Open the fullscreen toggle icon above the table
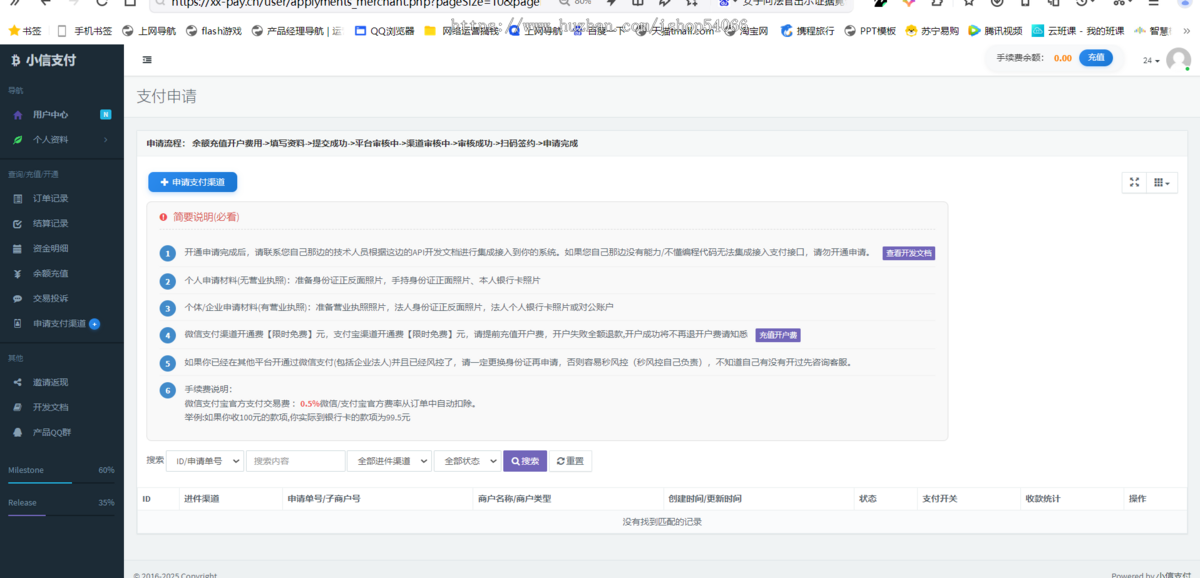The image size is (1200, 578). 1133,182
